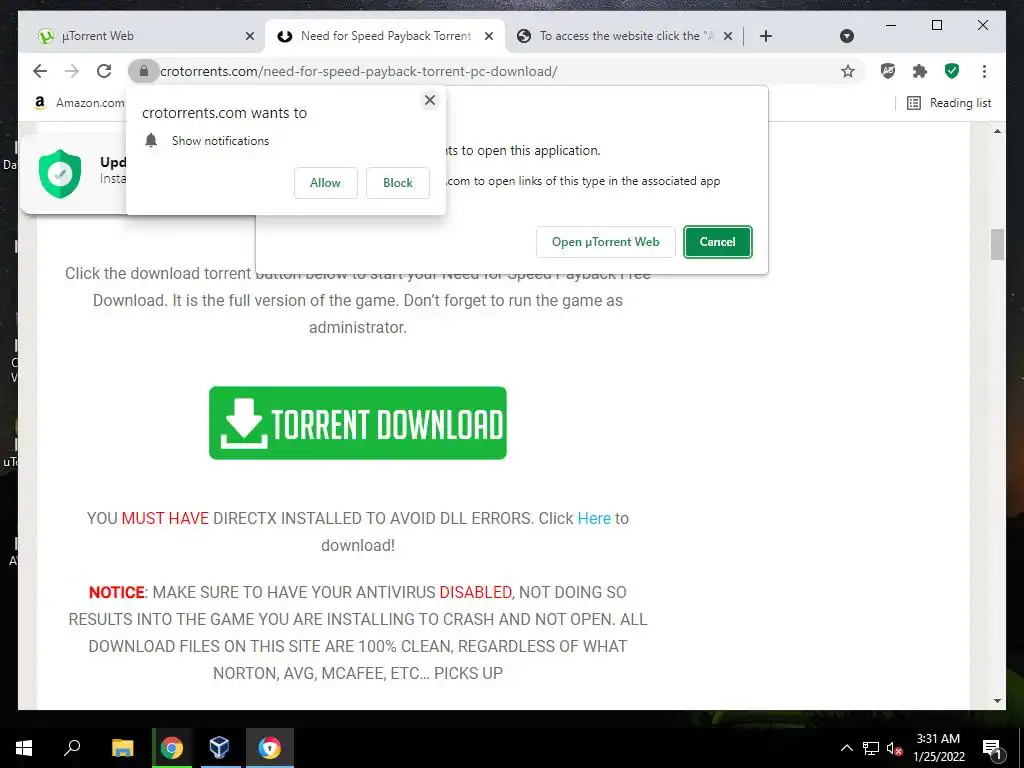1024x768 pixels.
Task: Open Windows taskbar search
Action: (x=72, y=748)
